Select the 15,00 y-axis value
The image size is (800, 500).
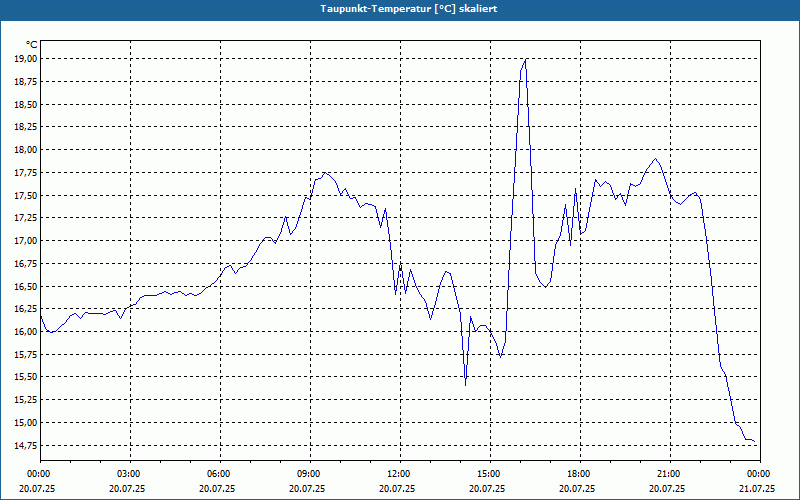(x=27, y=422)
